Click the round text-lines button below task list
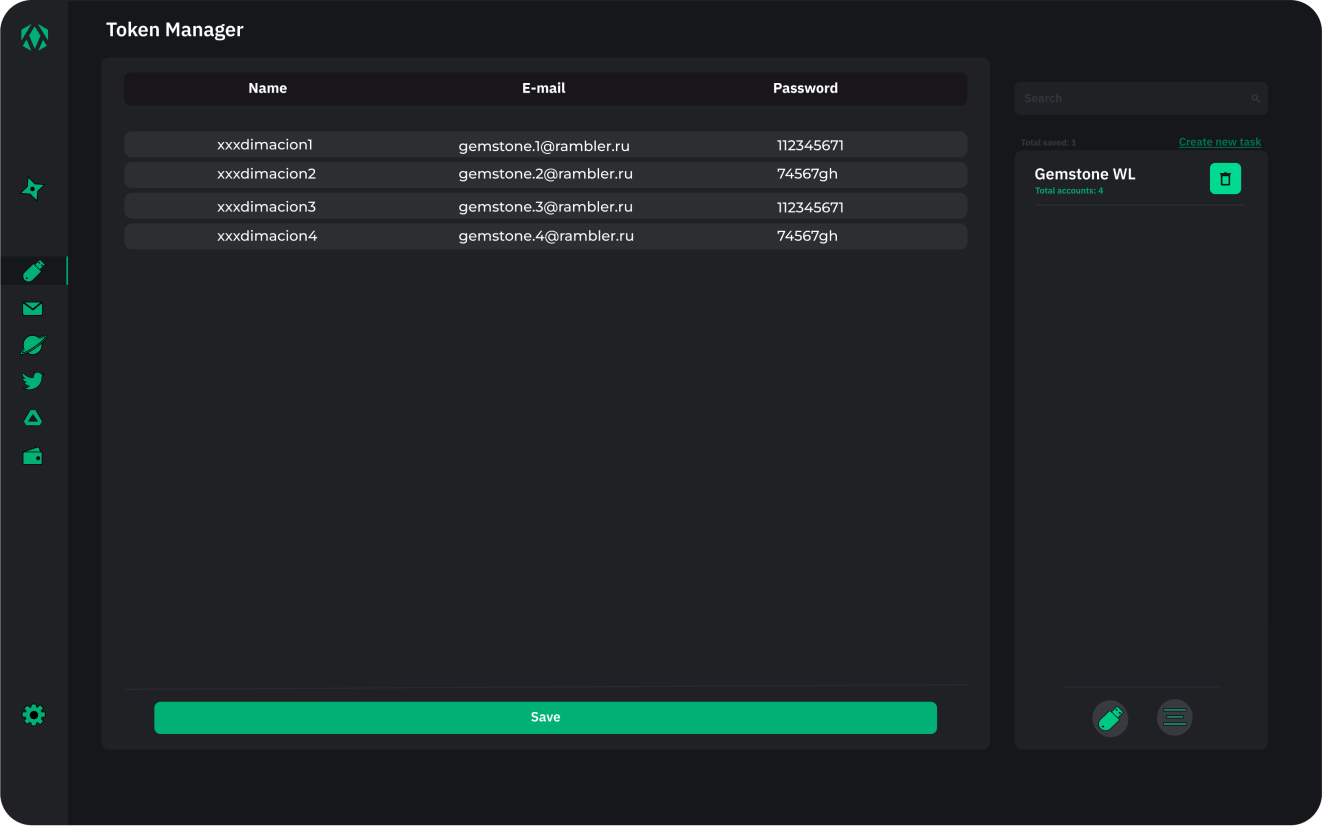 click(1174, 718)
